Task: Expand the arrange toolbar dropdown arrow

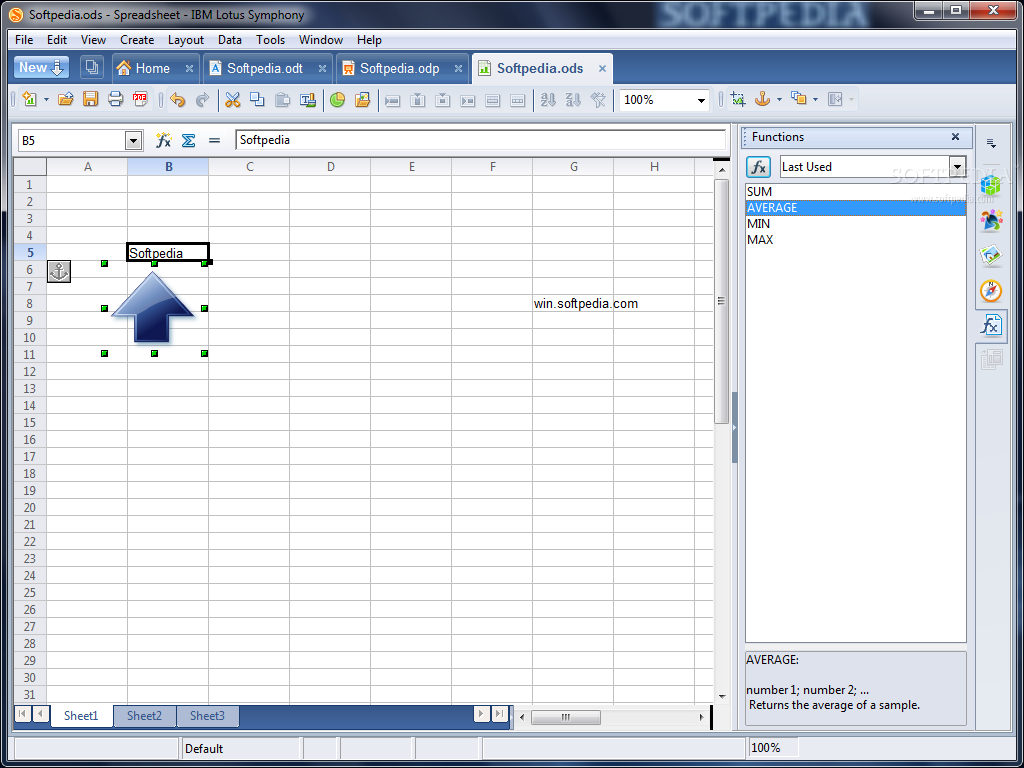Action: point(815,99)
